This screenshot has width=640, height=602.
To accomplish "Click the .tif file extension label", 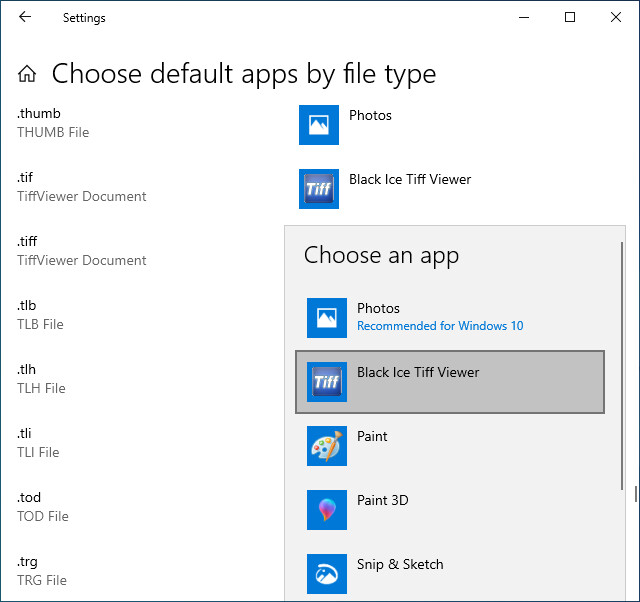I will pos(25,178).
